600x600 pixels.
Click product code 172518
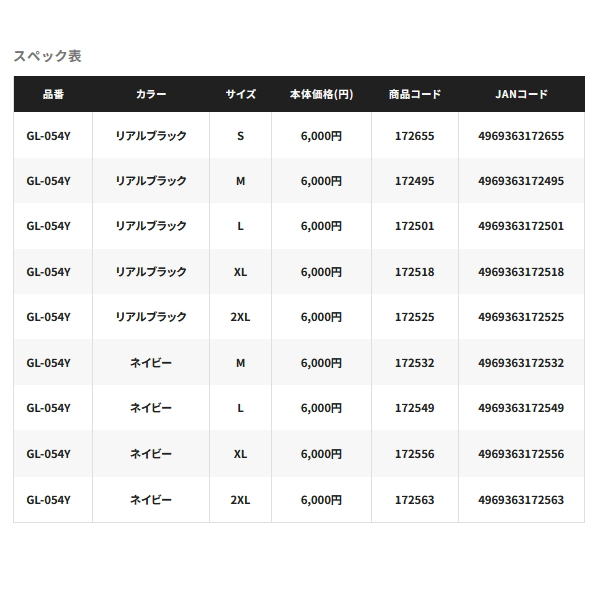click(415, 272)
